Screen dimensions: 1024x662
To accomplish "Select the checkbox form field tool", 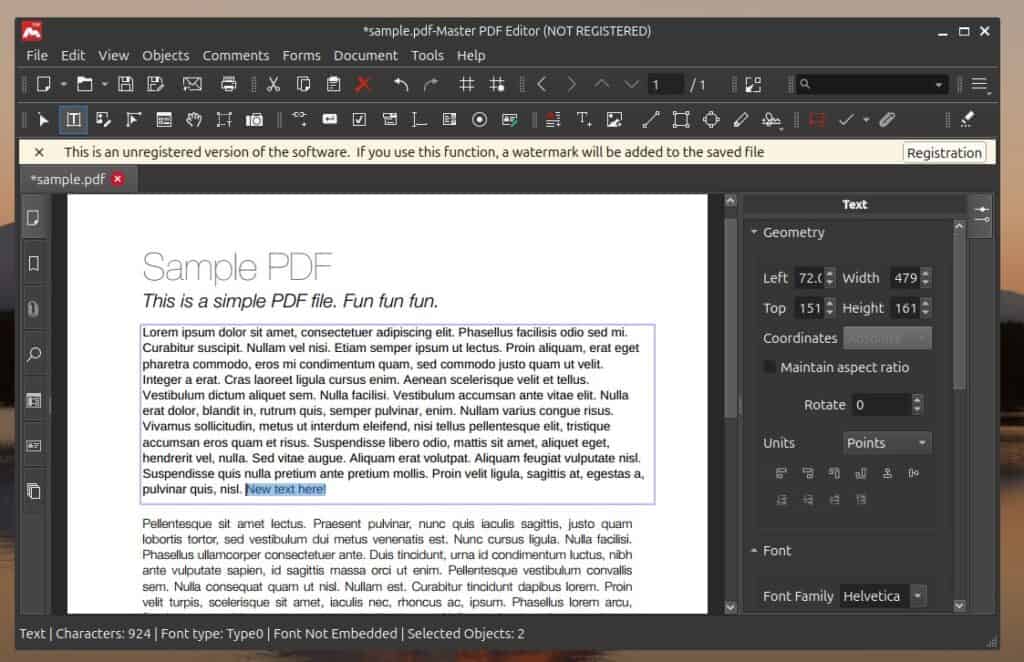I will (x=359, y=120).
